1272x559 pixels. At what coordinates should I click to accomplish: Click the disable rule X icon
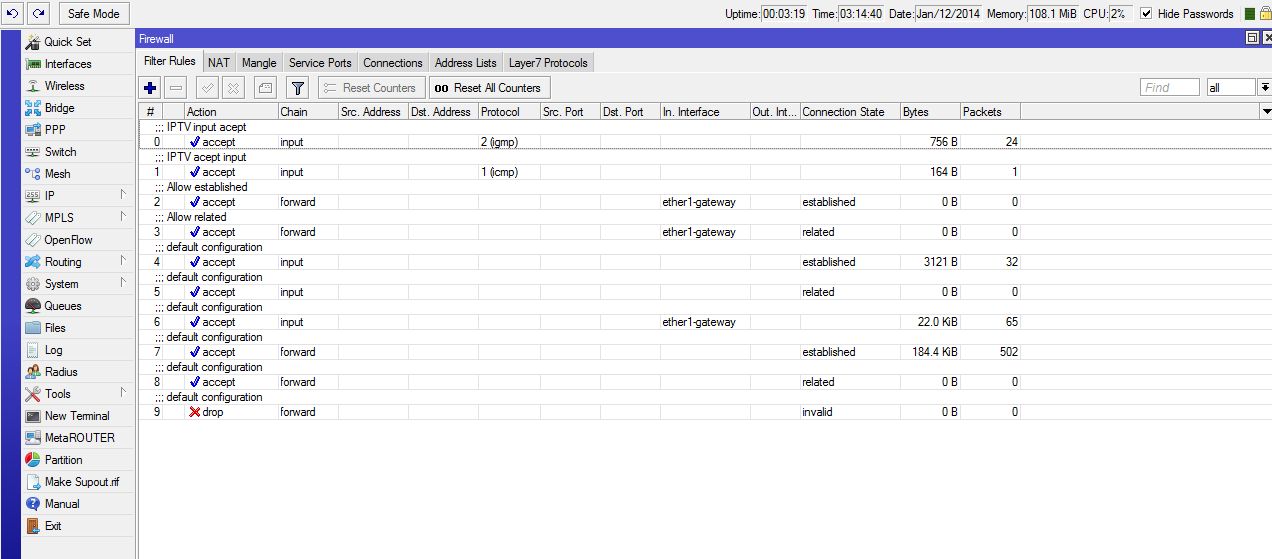tap(233, 88)
